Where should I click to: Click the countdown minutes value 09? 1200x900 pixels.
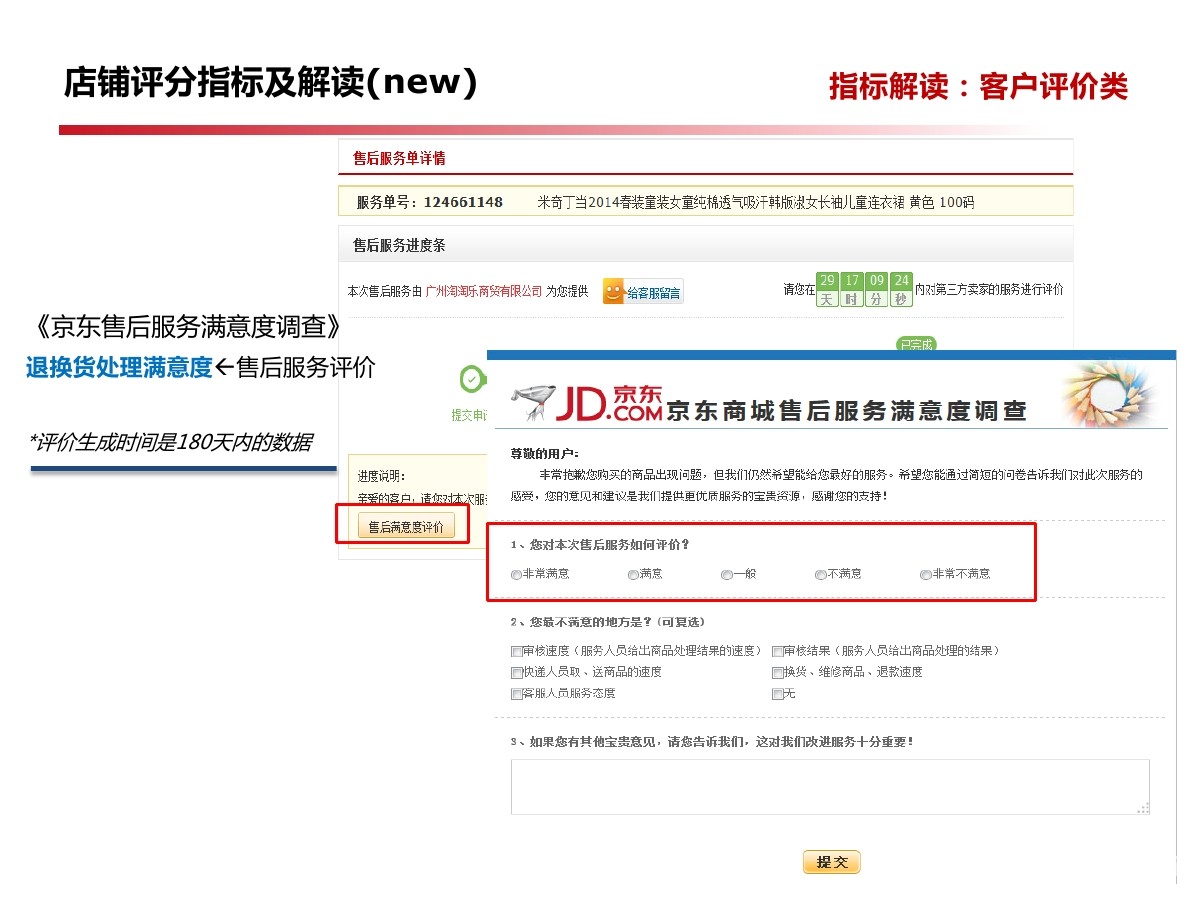click(876, 281)
